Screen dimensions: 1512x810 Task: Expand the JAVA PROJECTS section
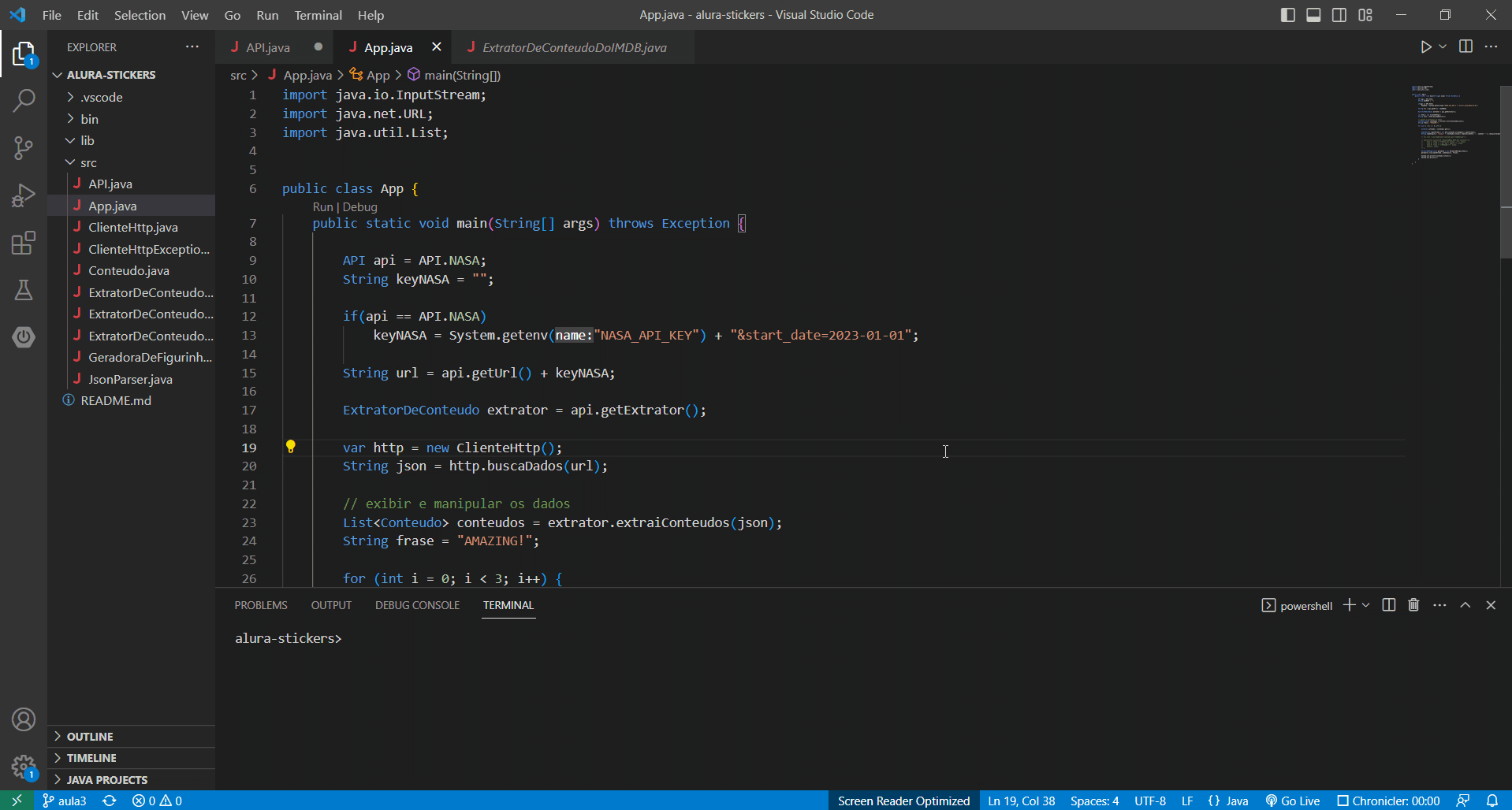131,779
